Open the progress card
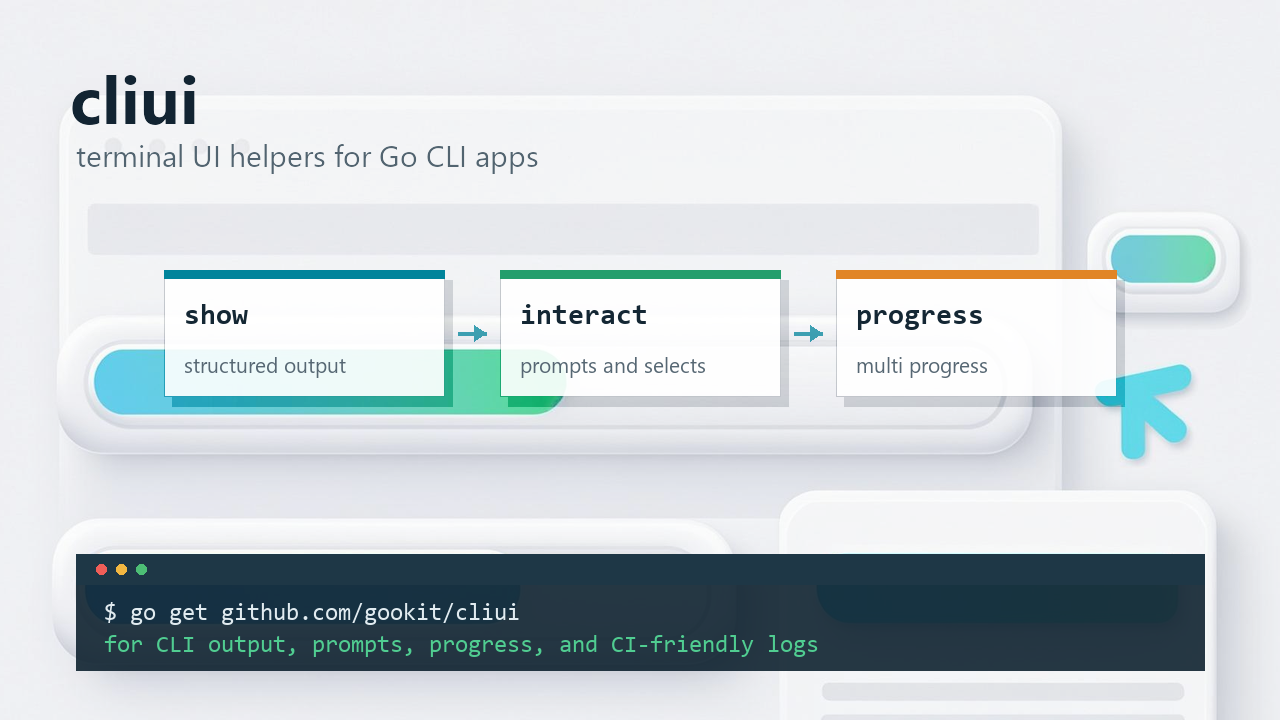The height and width of the screenshot is (720, 1280). coord(976,333)
